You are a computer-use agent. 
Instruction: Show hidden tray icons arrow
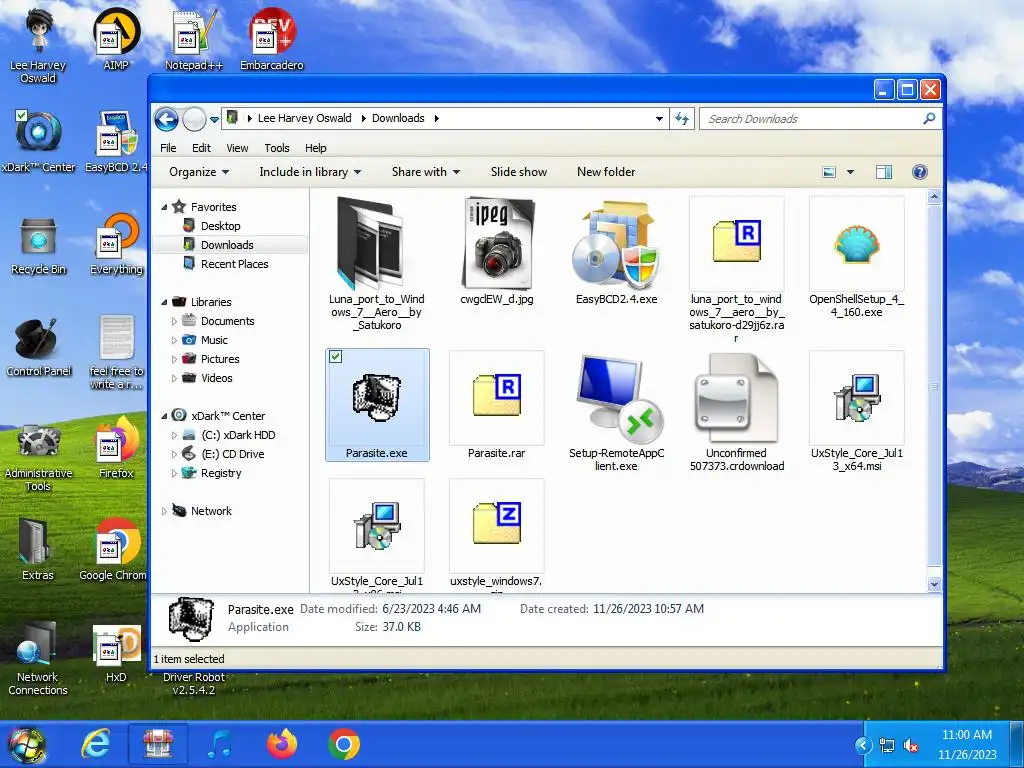point(863,745)
